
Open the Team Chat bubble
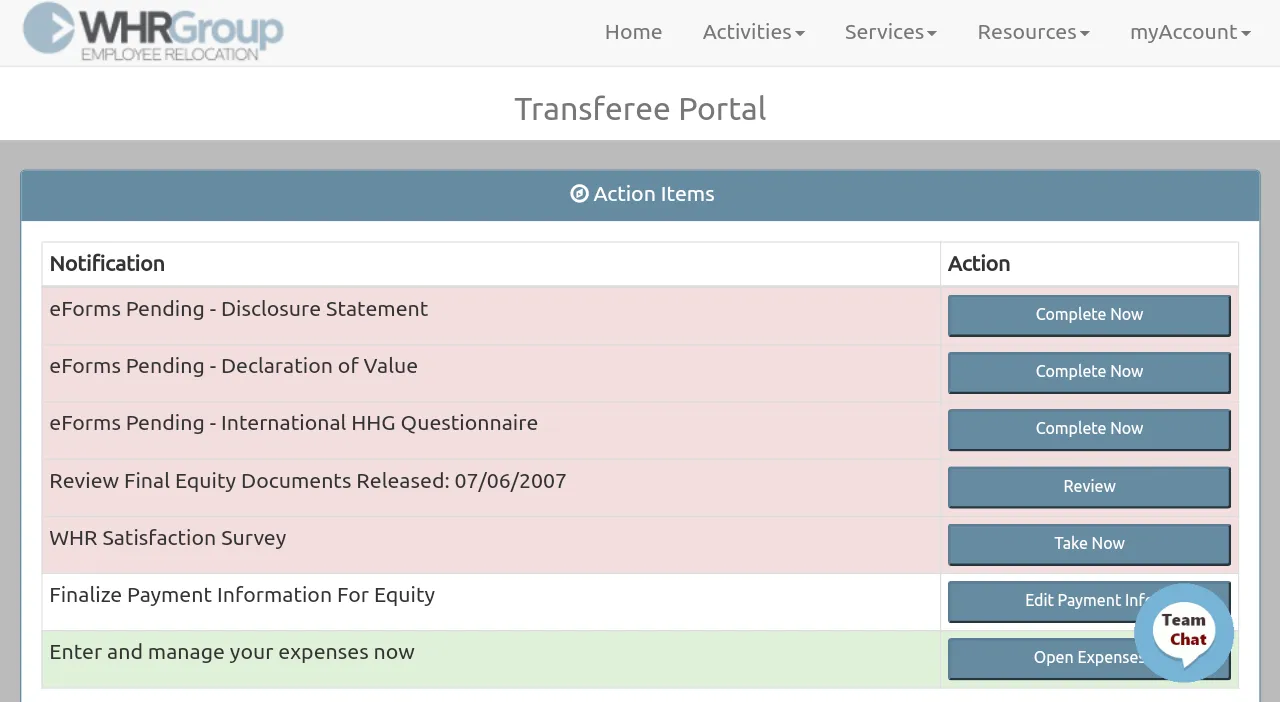click(x=1184, y=632)
